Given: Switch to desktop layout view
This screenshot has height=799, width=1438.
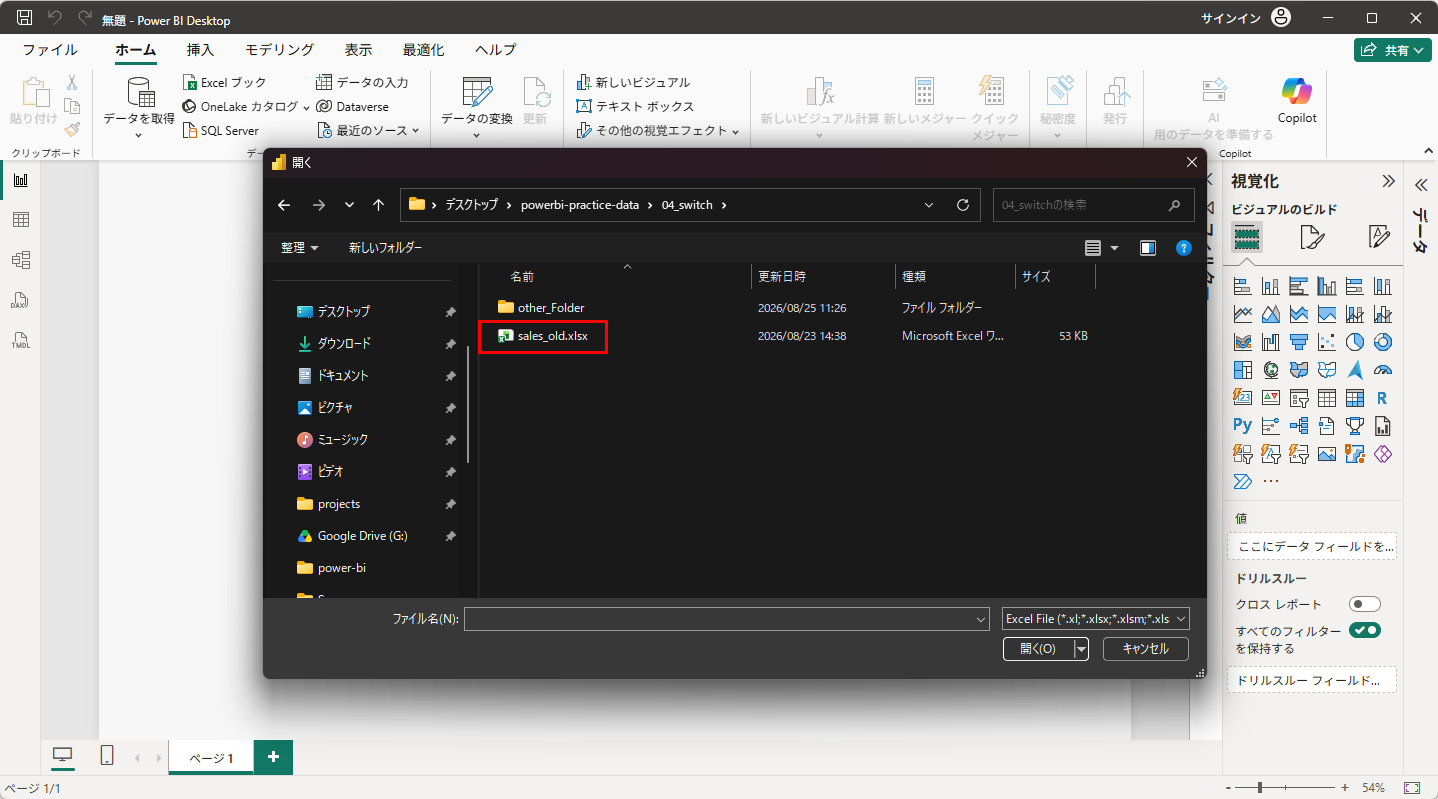Looking at the screenshot, I should click(62, 757).
